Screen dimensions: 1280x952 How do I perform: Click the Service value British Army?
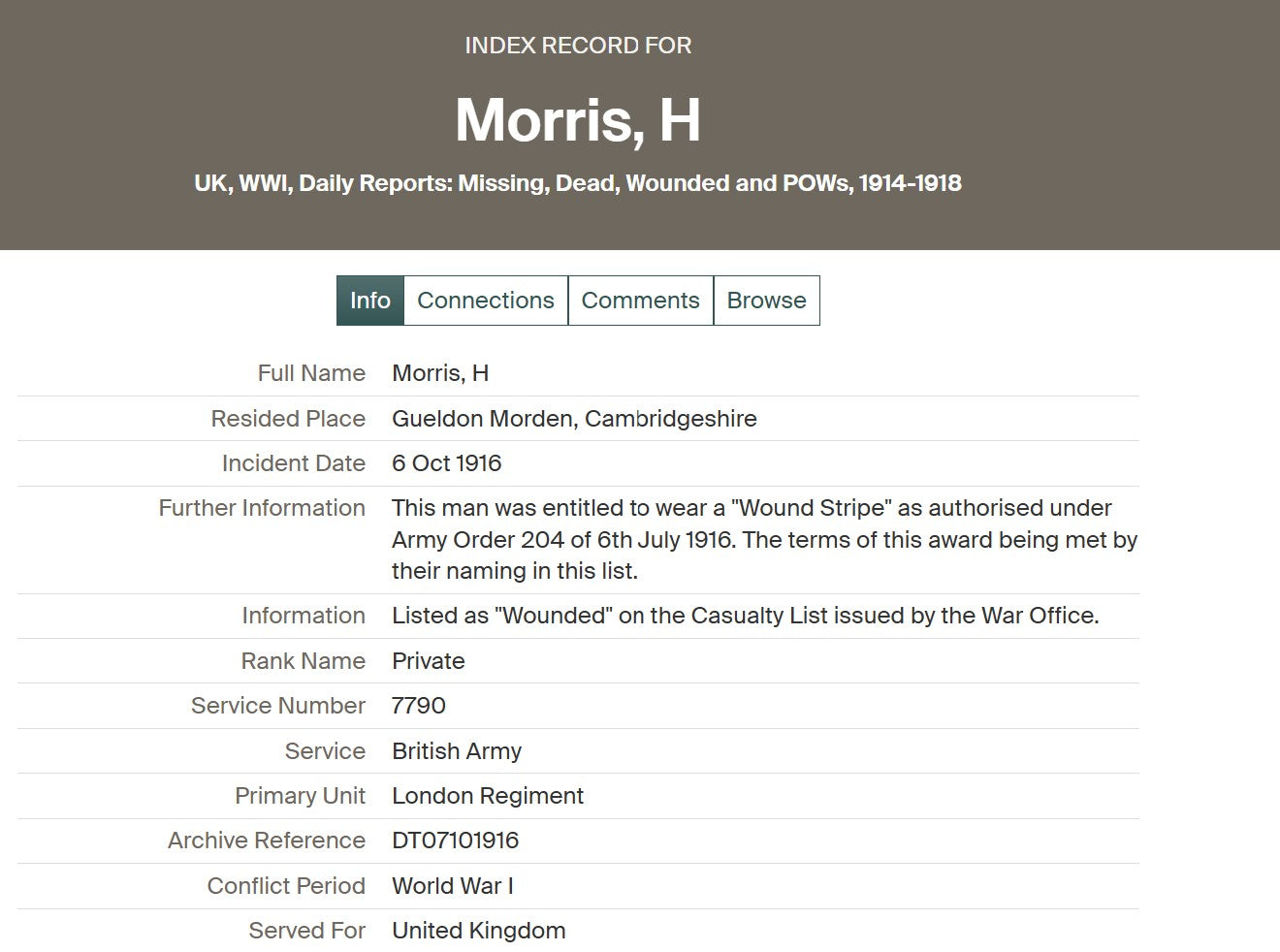tap(457, 751)
